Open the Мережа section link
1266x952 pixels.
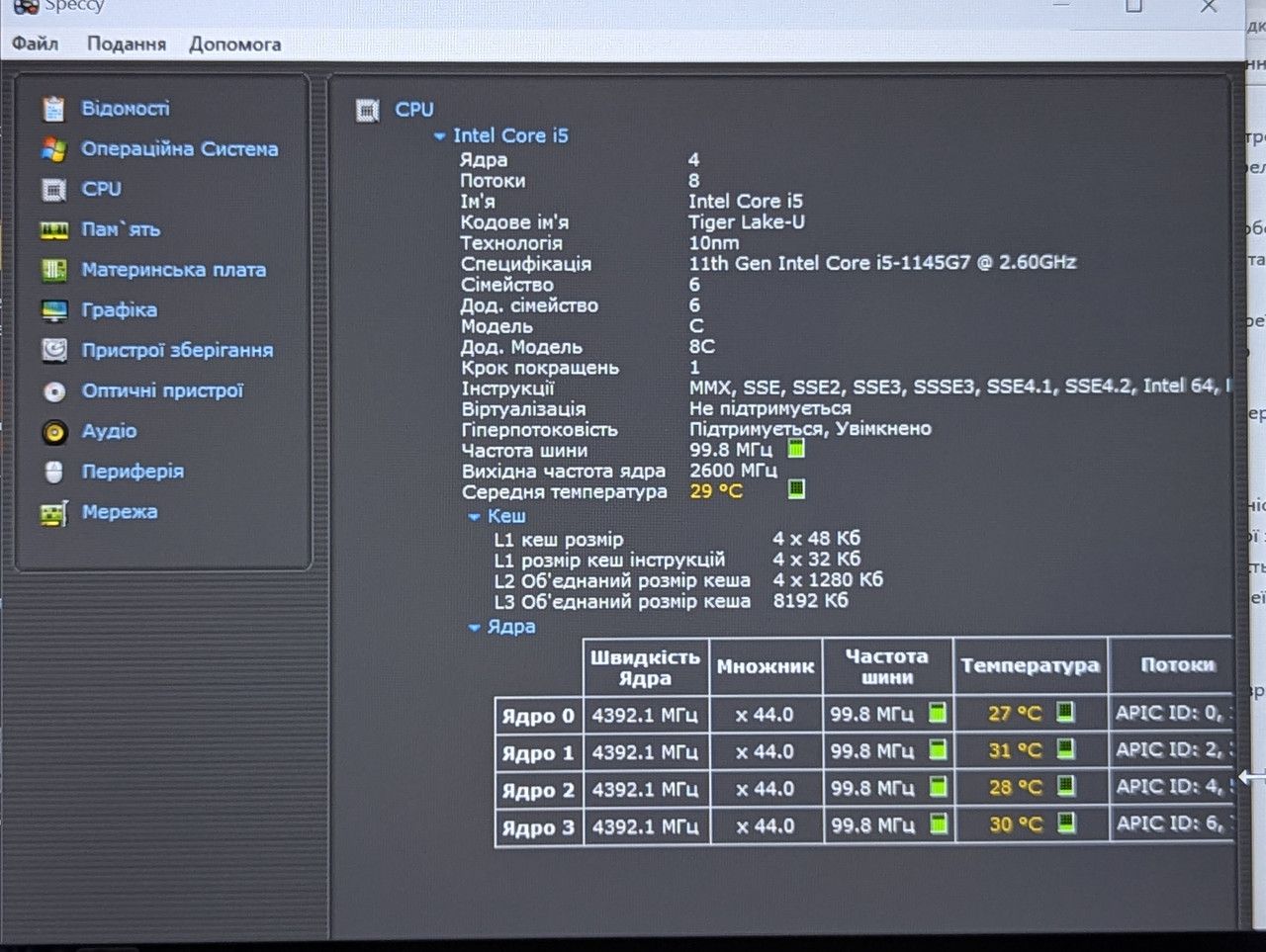(119, 512)
